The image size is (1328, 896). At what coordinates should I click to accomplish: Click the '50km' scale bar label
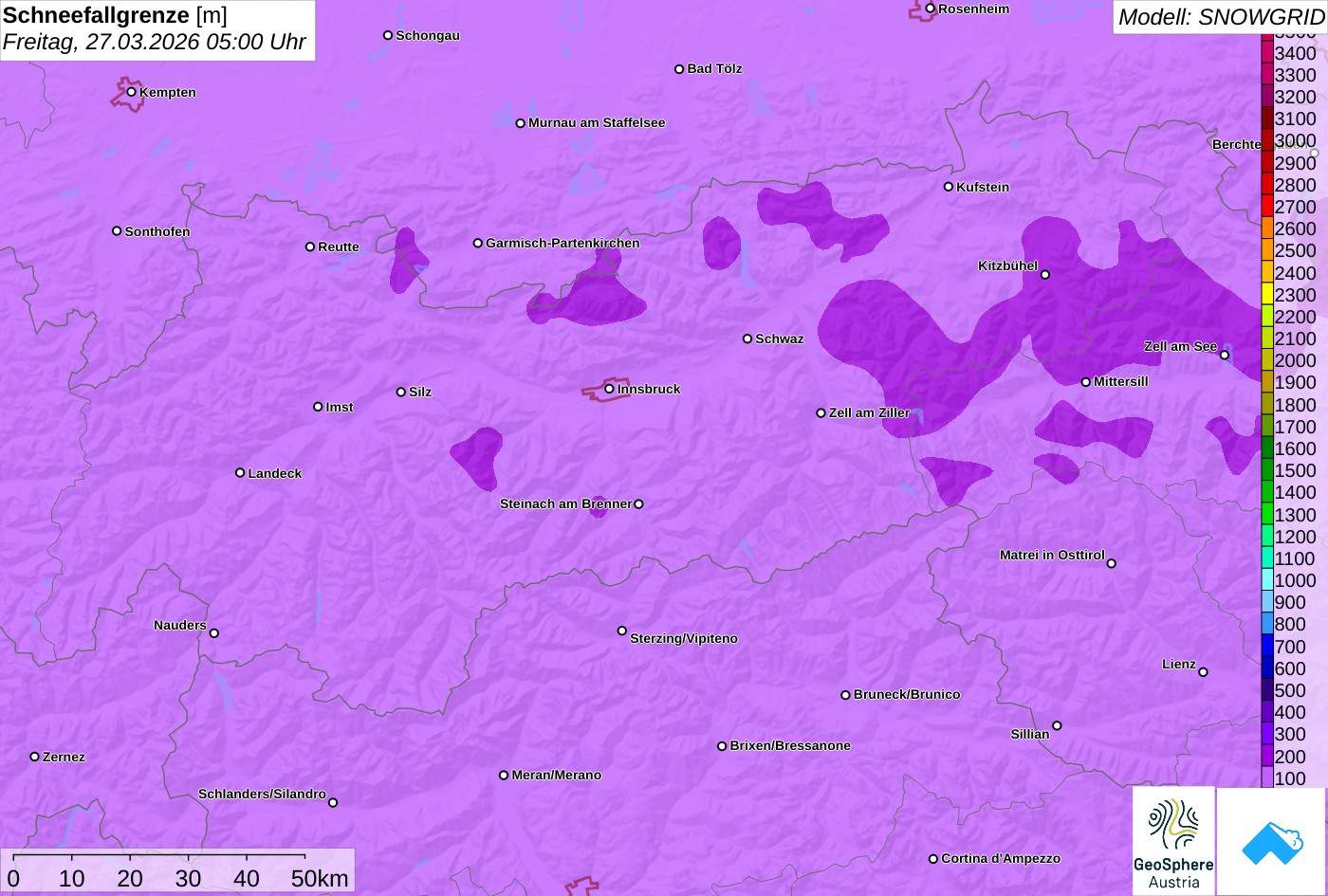320,879
